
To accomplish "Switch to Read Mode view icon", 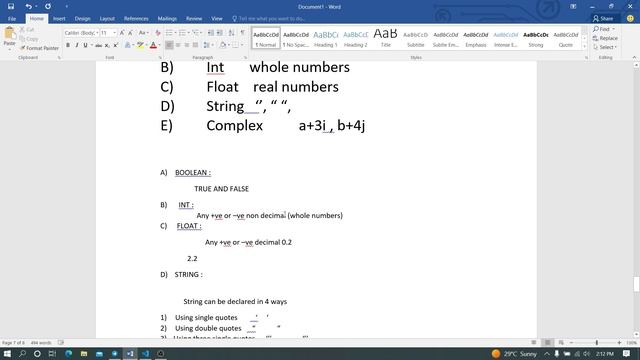I will [x=534, y=343].
